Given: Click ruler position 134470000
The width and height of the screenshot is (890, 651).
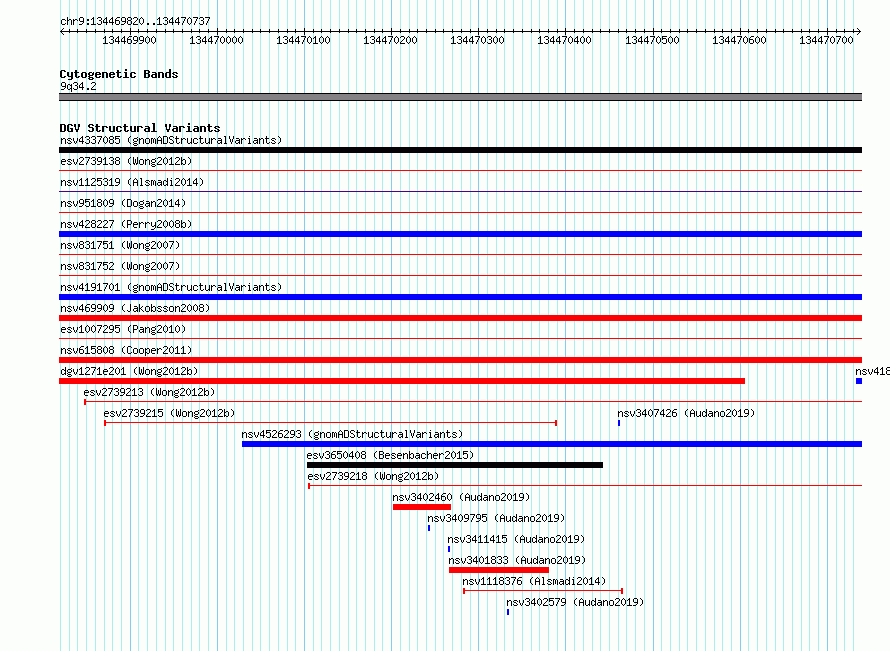Looking at the screenshot, I should click(x=216, y=40).
